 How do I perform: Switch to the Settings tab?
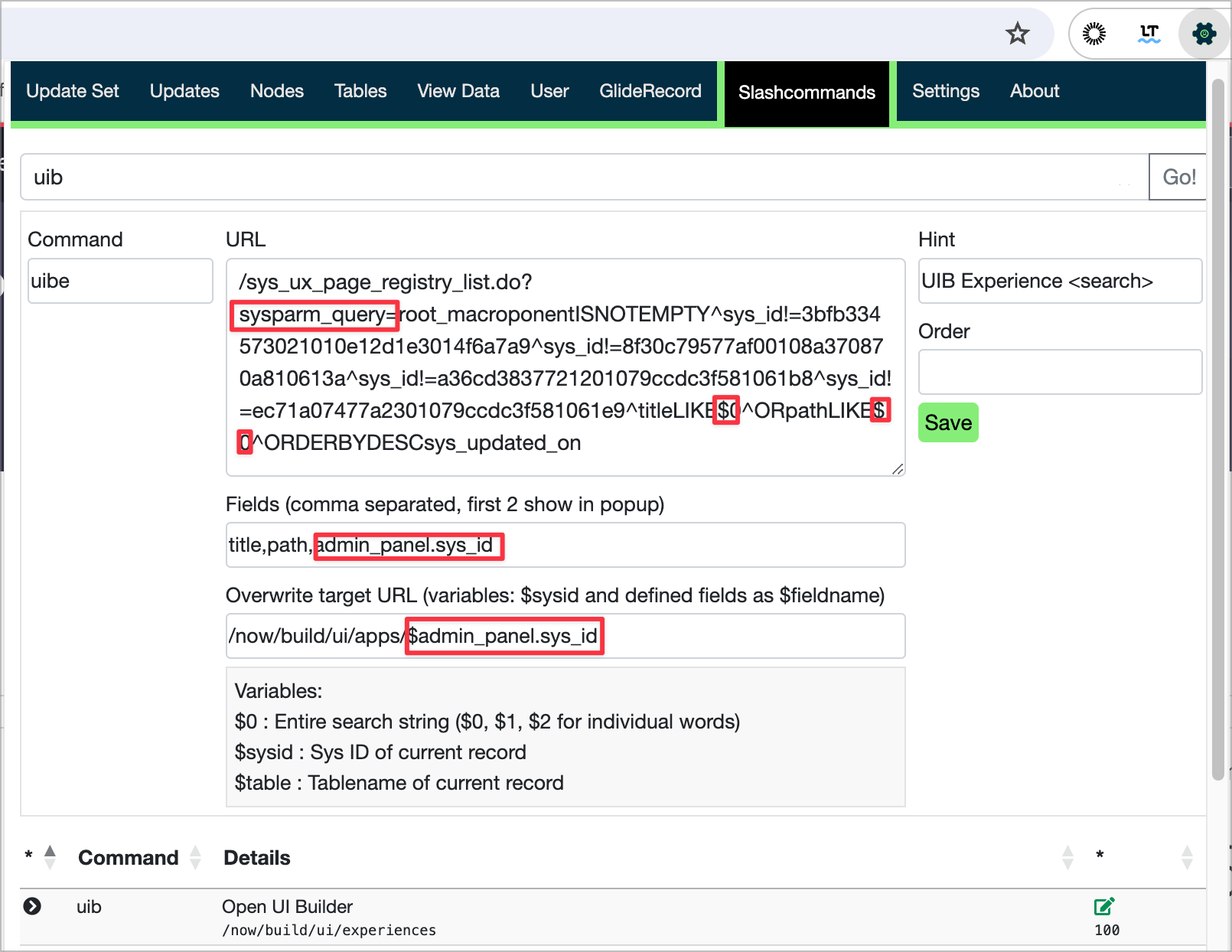[x=946, y=91]
